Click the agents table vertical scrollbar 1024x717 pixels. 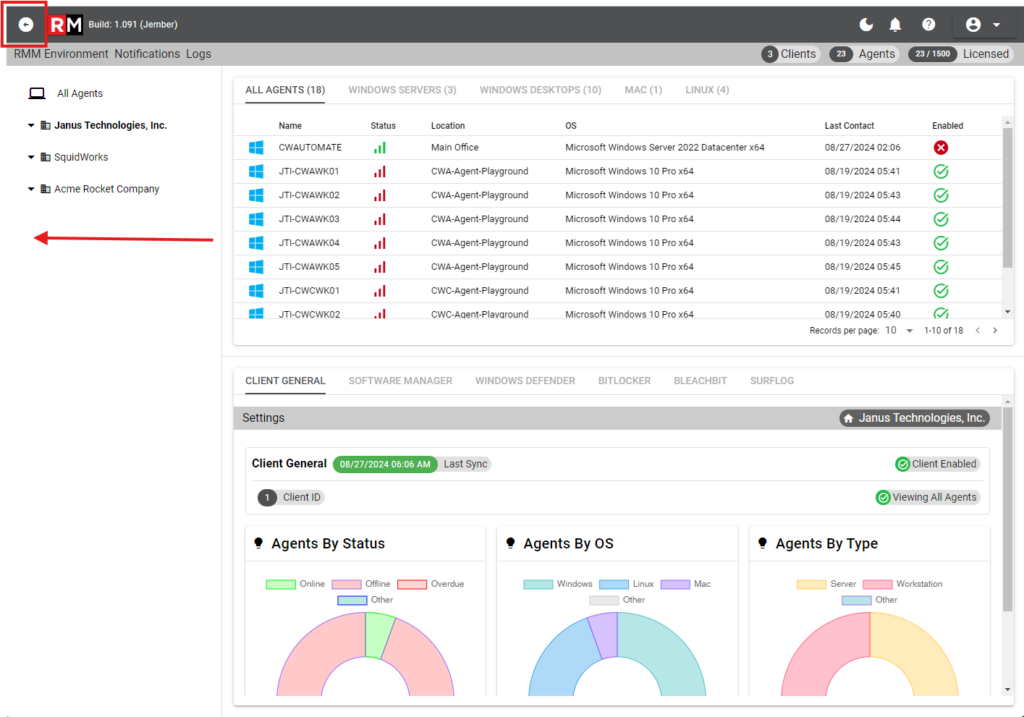(x=1007, y=200)
